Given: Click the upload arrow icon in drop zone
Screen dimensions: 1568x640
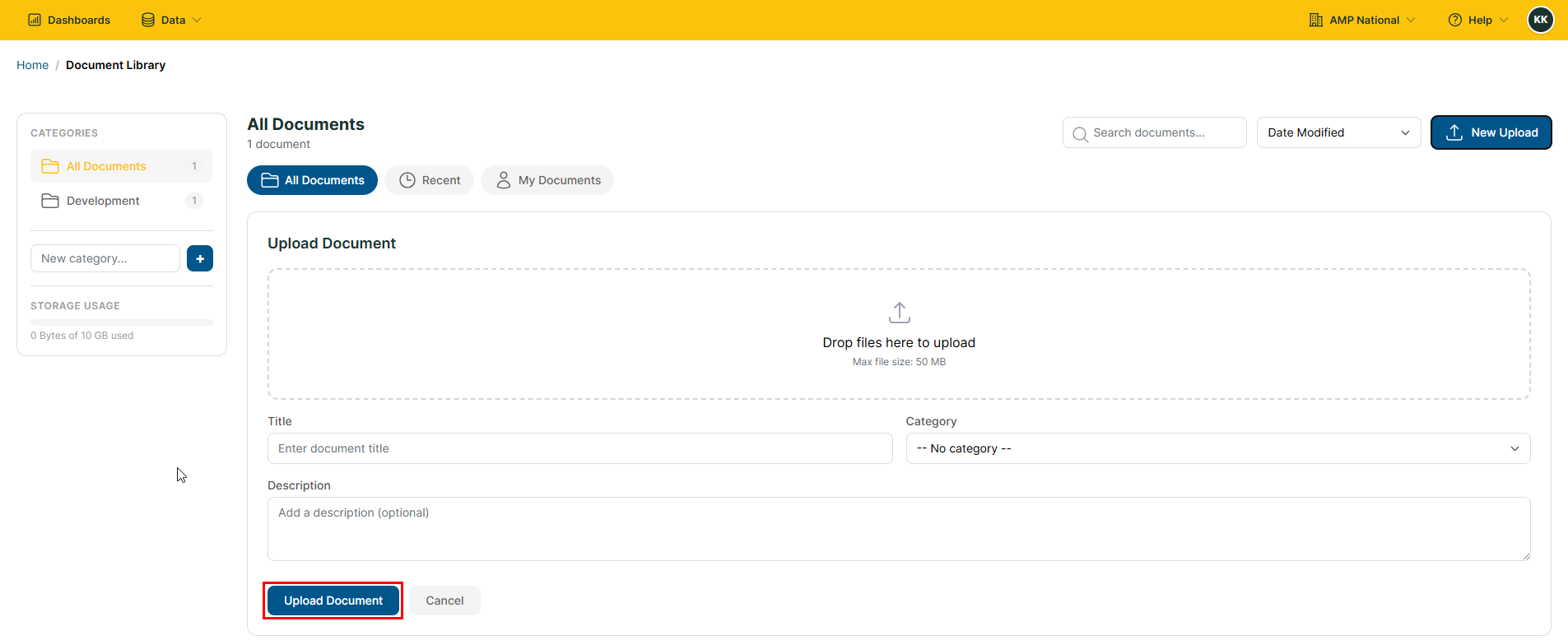Looking at the screenshot, I should point(900,313).
